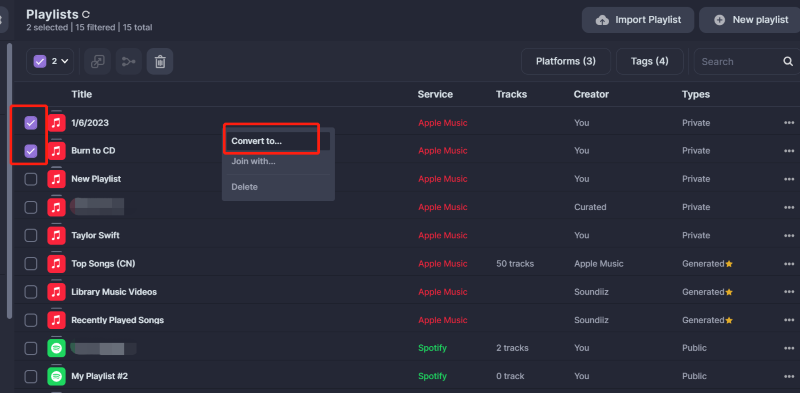The image size is (800, 393).
Task: Click the vertical scrollbar on left side
Action: (x=9, y=181)
